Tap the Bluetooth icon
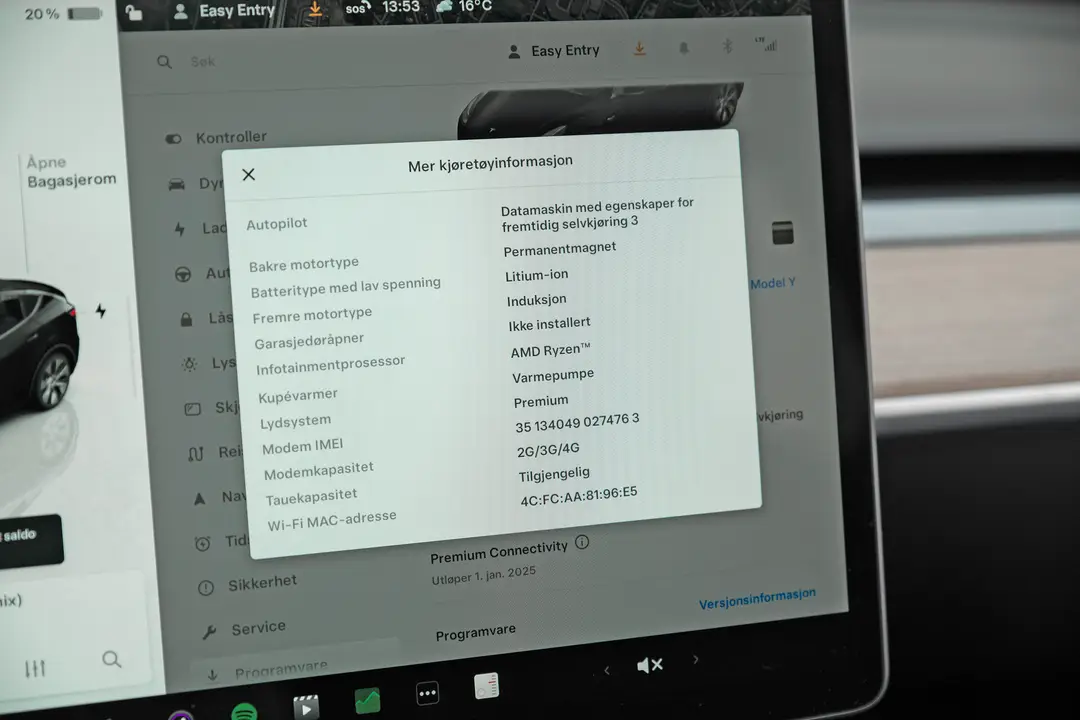 tap(727, 46)
